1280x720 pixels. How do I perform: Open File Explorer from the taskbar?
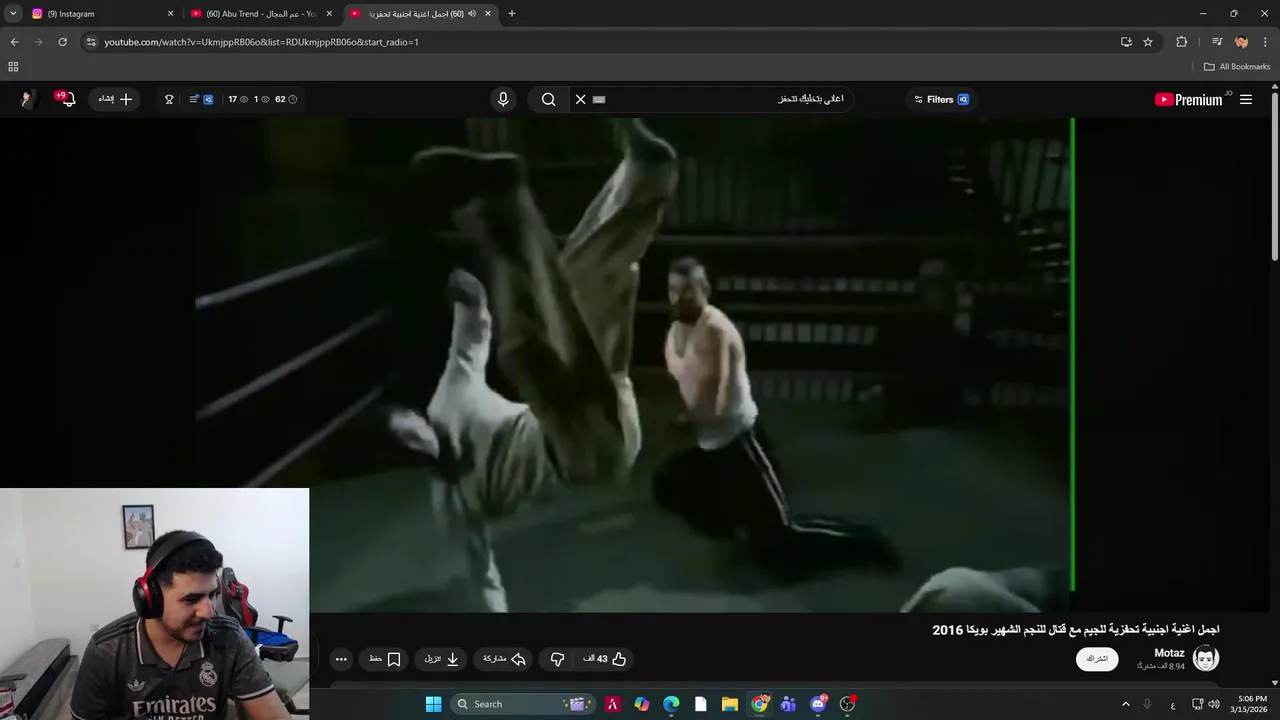(x=730, y=704)
